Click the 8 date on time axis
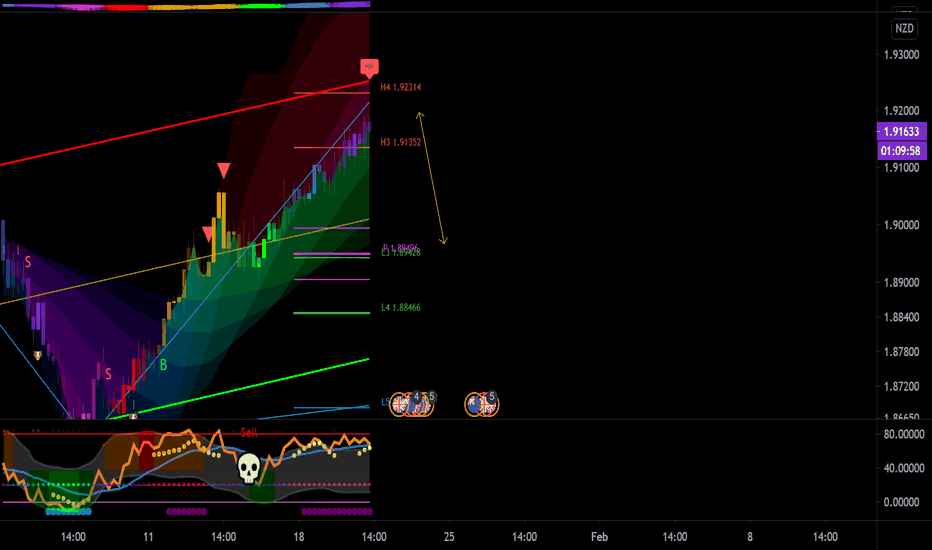932x550 pixels. click(x=750, y=537)
